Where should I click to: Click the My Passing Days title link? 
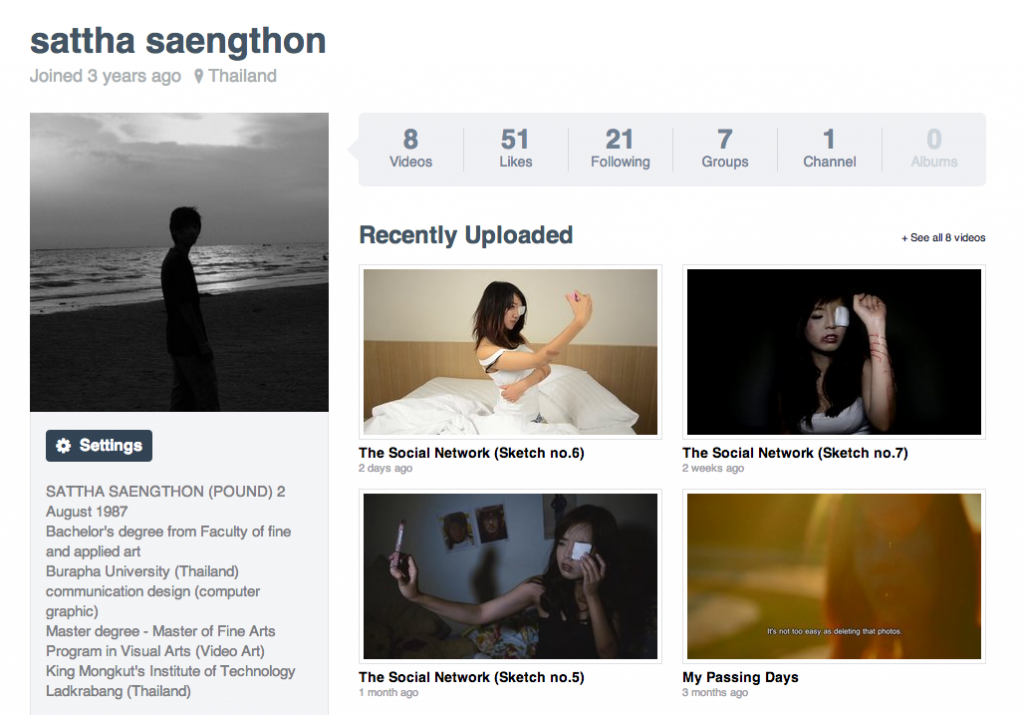(741, 677)
